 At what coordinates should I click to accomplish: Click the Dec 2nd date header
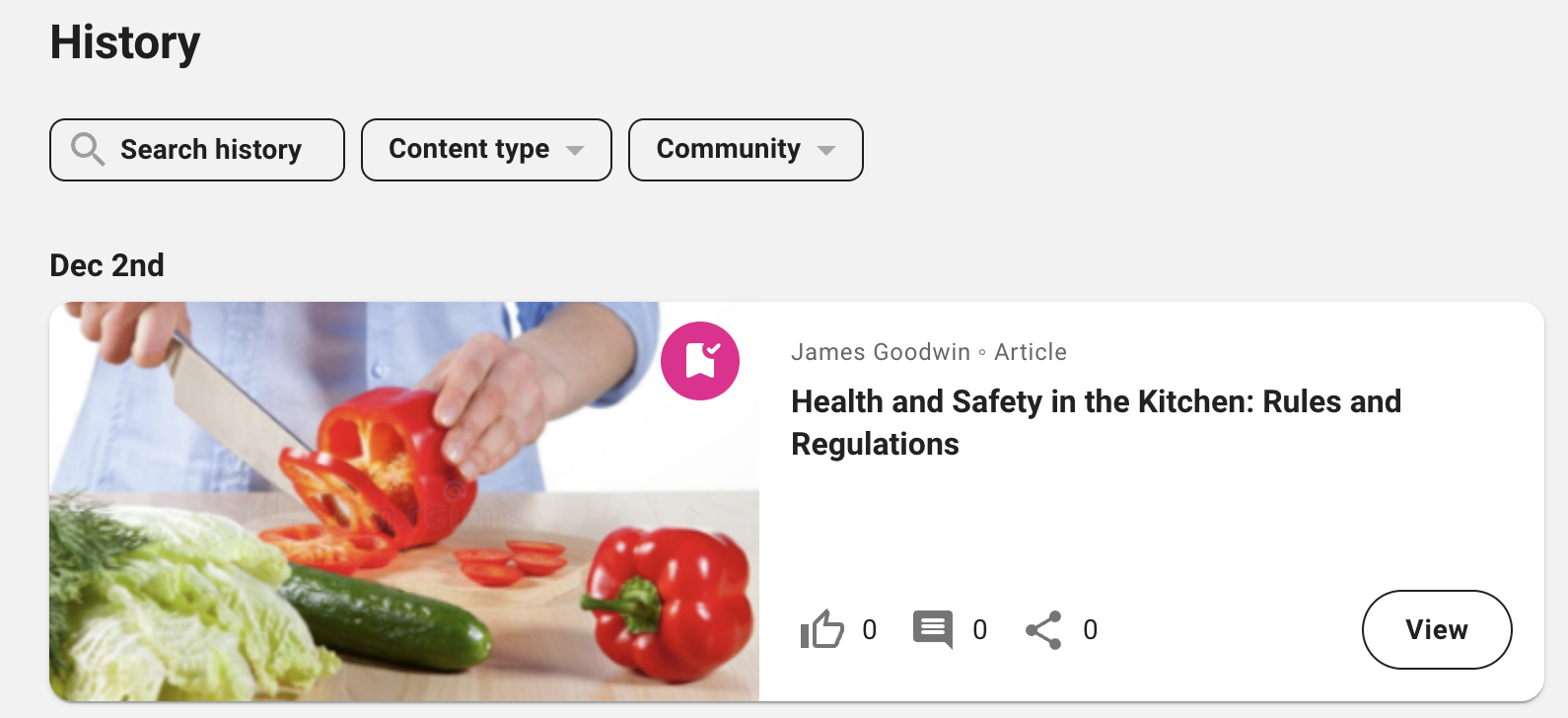pos(107,265)
